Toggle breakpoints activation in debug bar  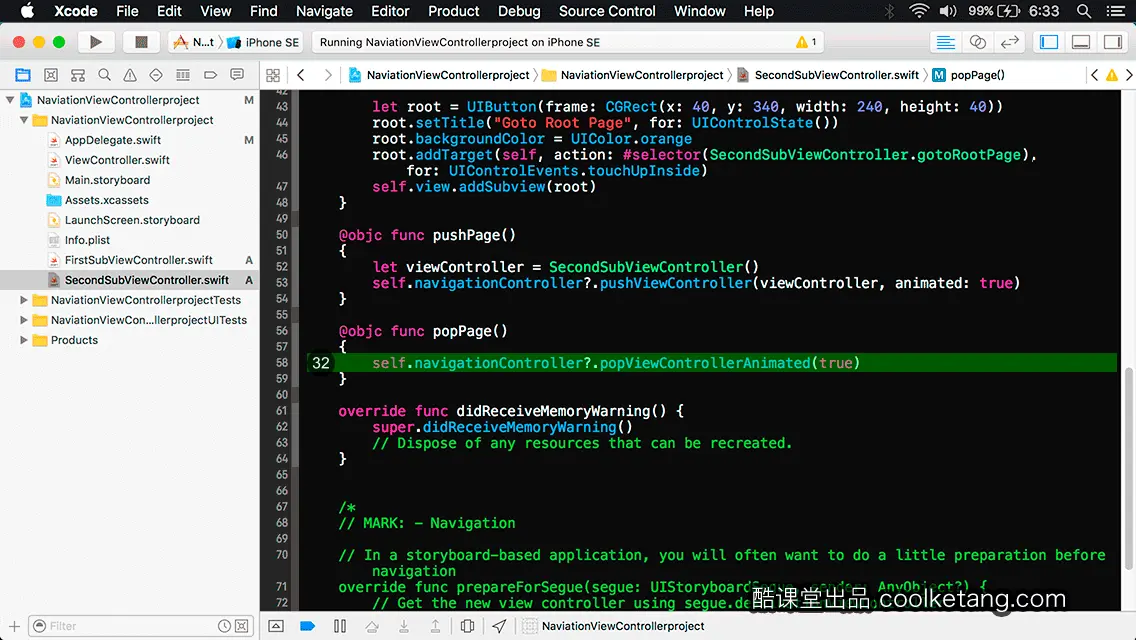[x=307, y=626]
